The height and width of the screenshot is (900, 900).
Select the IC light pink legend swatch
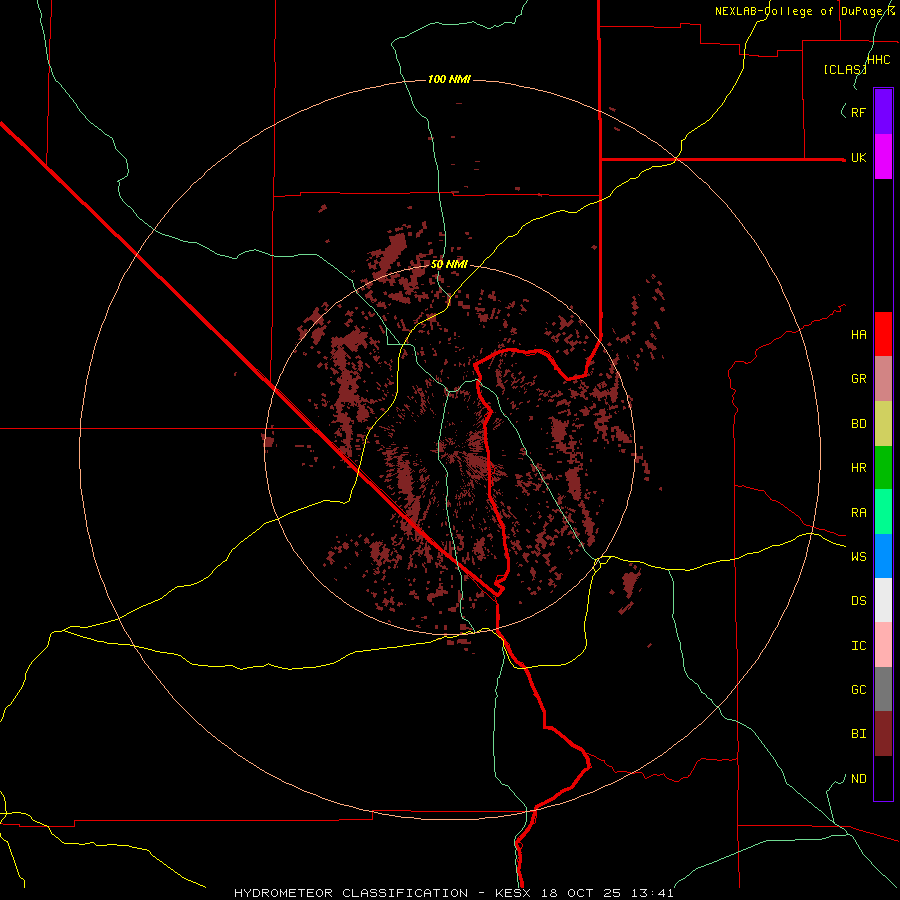[883, 645]
